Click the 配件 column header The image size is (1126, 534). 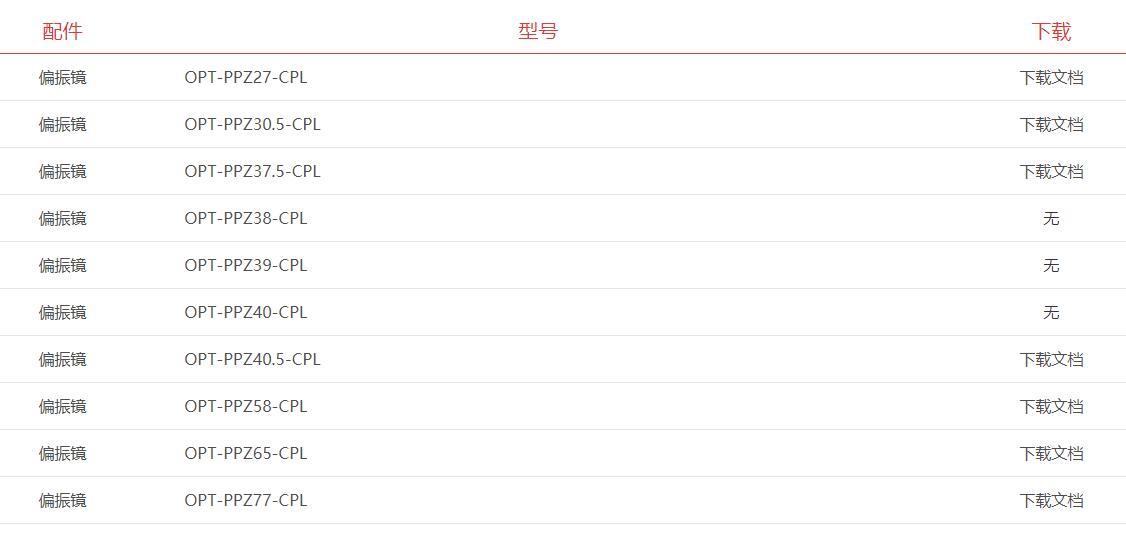pyautogui.click(x=62, y=32)
